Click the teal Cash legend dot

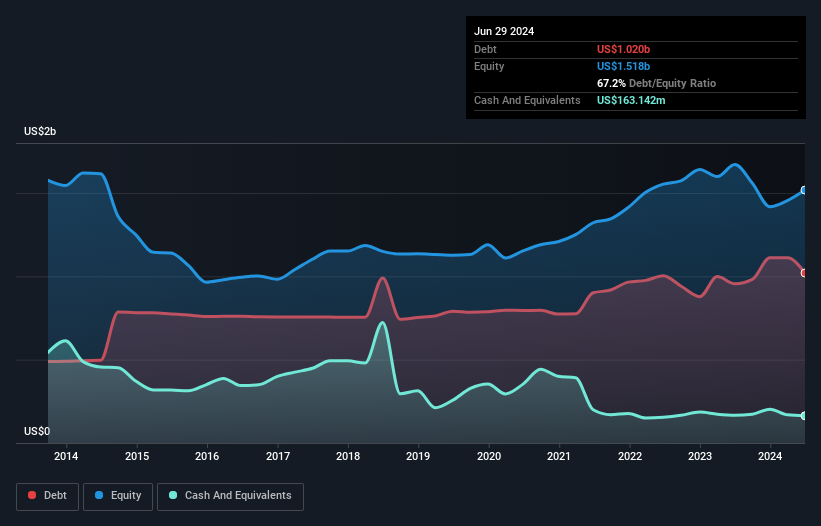tap(173, 495)
